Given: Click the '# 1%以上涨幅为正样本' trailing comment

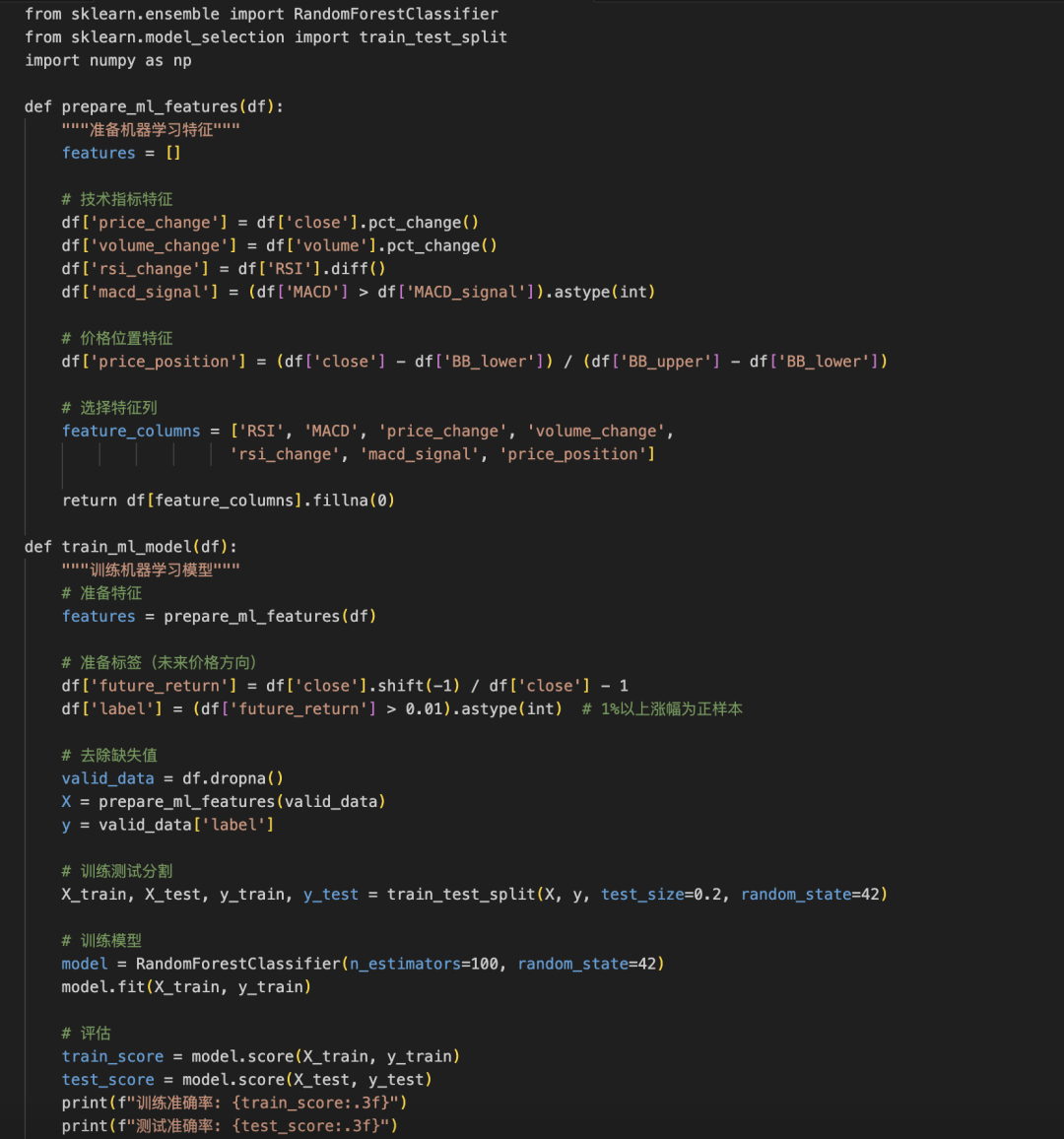Looking at the screenshot, I should click(x=662, y=709).
